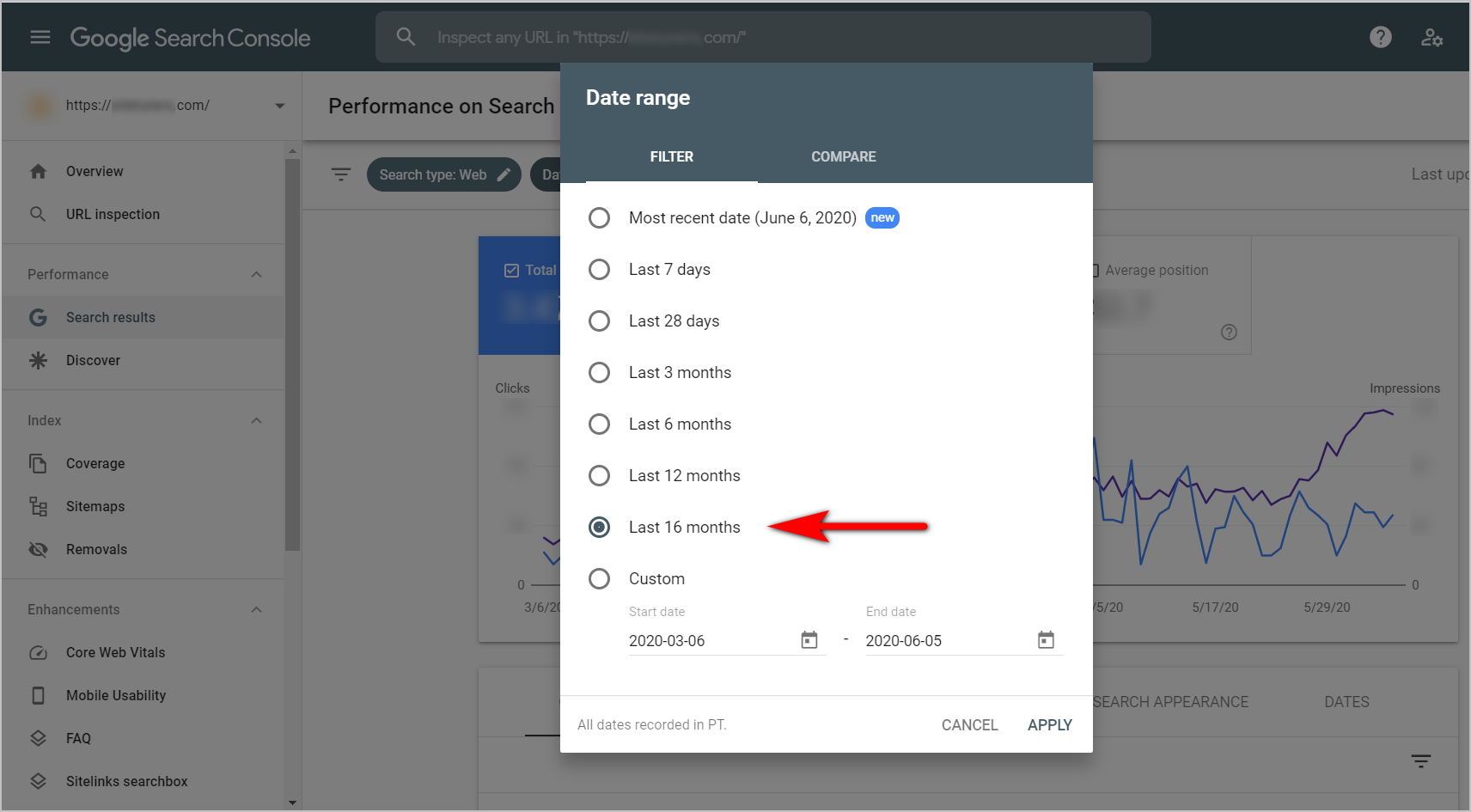Choose the Last 28 days date range

pyautogui.click(x=599, y=321)
